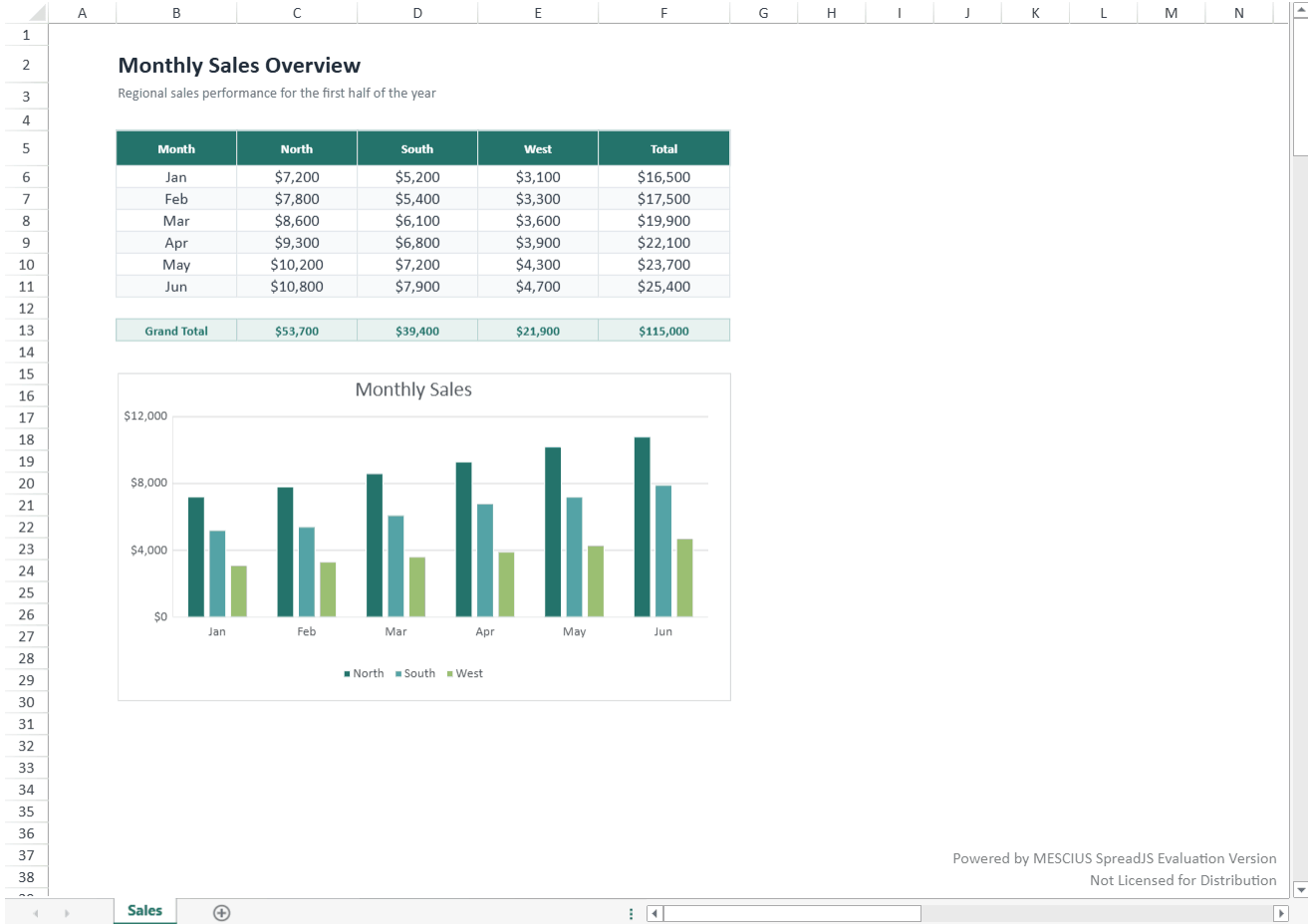The width and height of the screenshot is (1308, 924).
Task: Click the select-all corner triangle
Action: (x=37, y=13)
